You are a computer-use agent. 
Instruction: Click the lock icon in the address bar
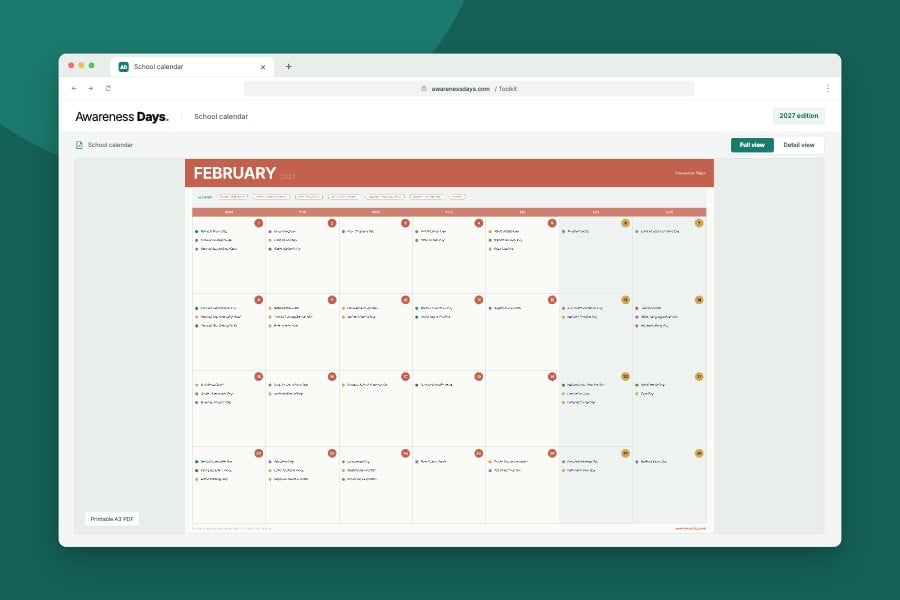(x=424, y=88)
